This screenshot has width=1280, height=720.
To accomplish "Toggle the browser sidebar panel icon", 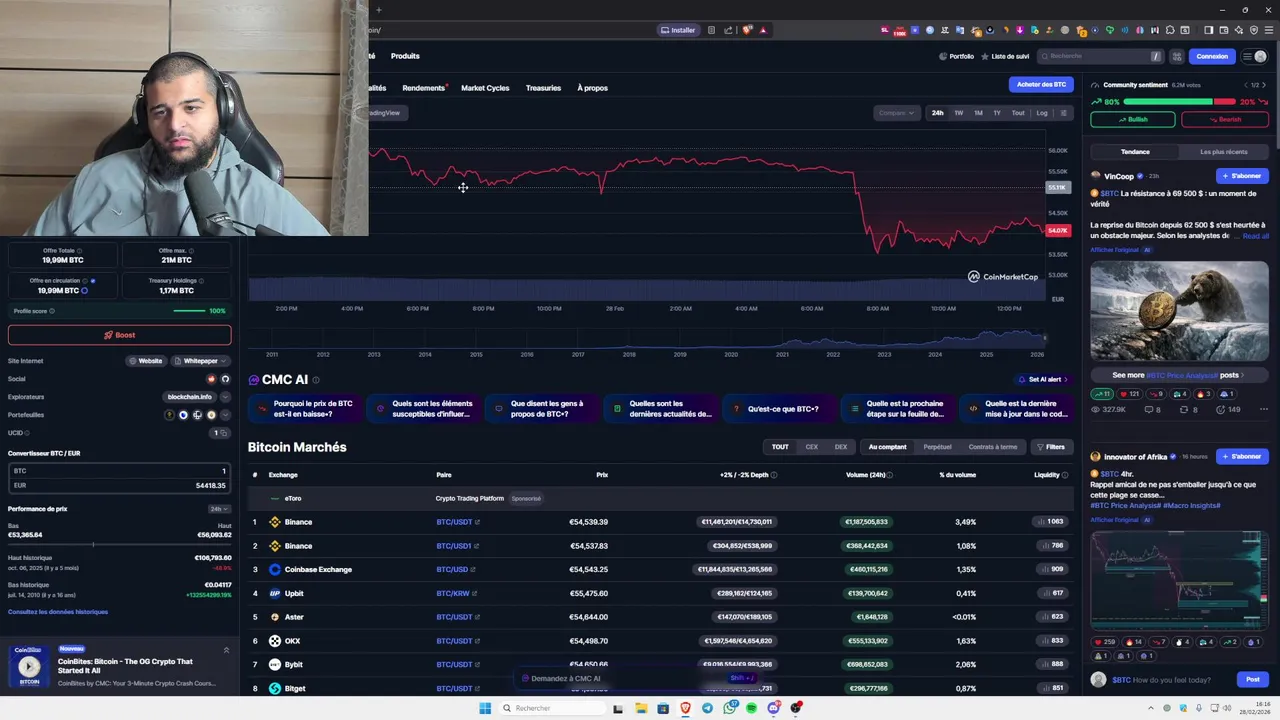I will (1208, 30).
